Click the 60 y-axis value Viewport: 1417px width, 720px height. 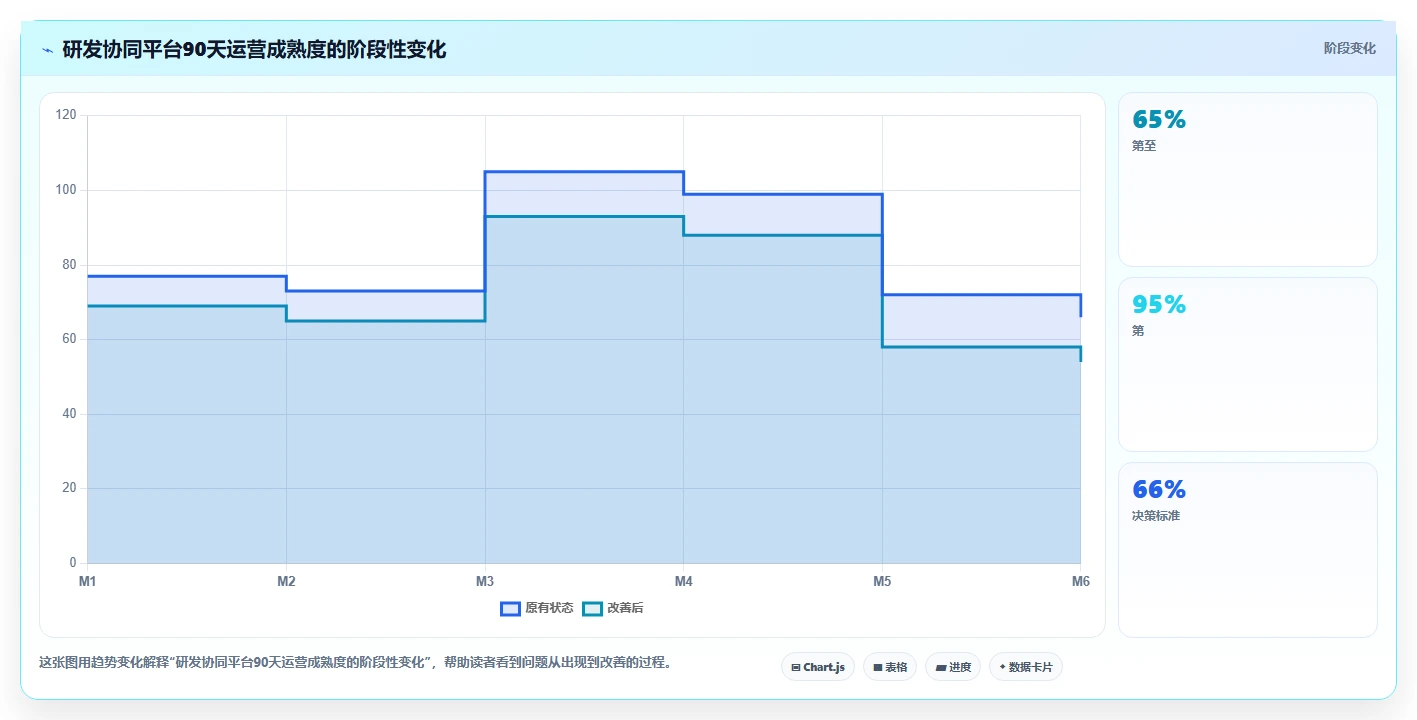[69, 339]
